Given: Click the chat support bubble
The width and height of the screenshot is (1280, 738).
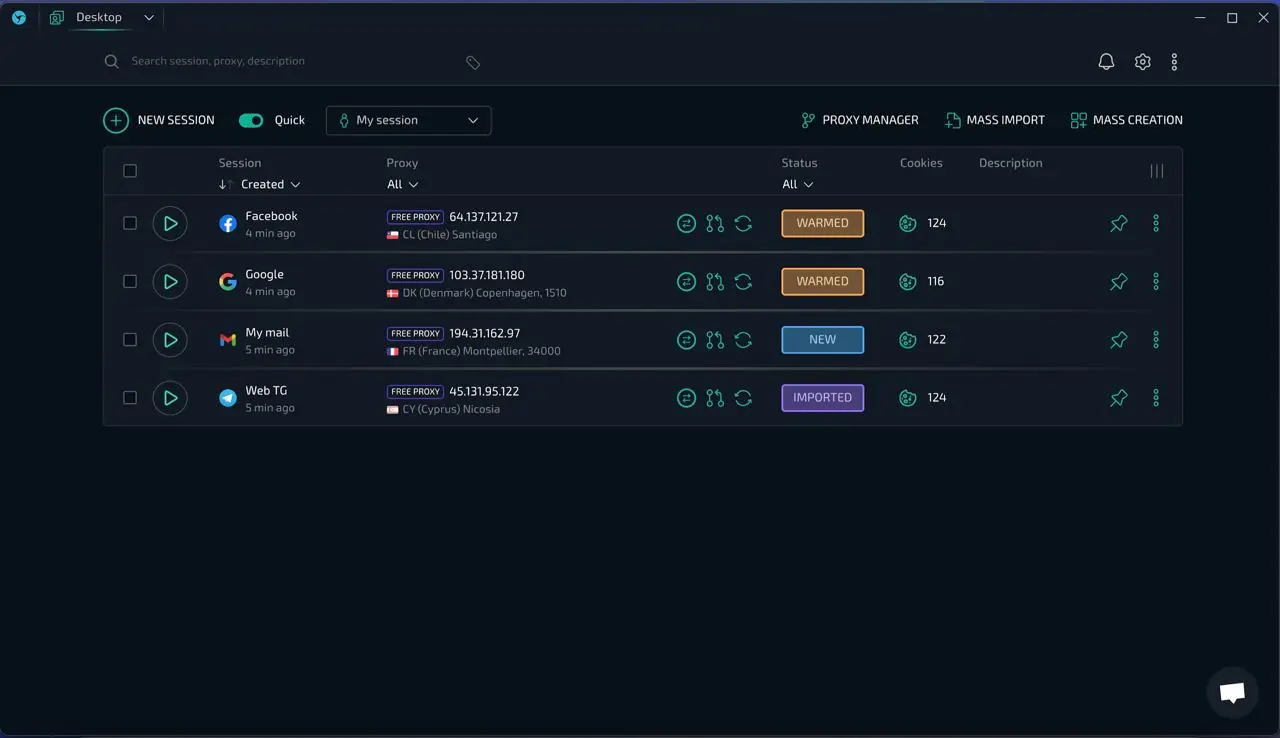Looking at the screenshot, I should click(x=1232, y=692).
